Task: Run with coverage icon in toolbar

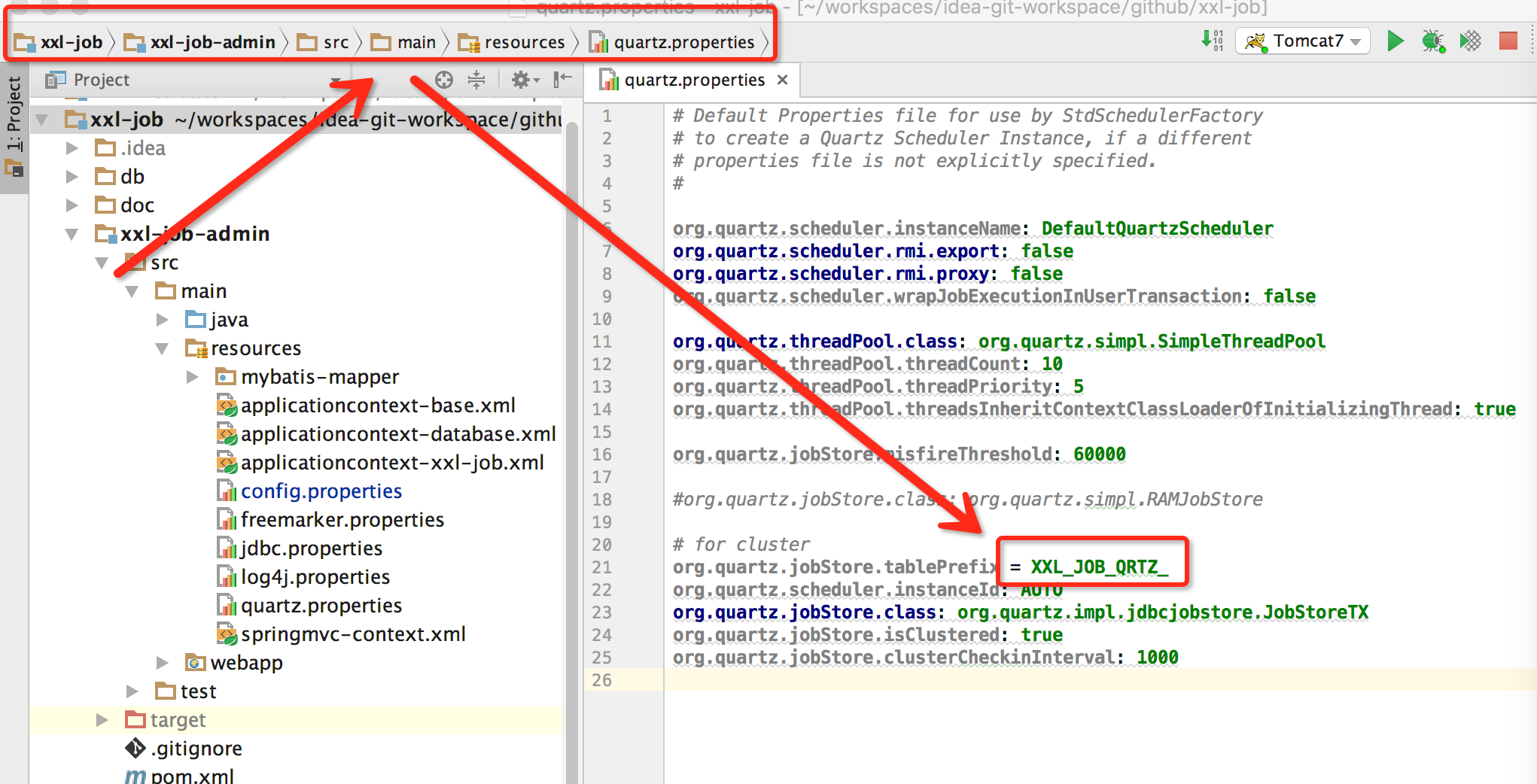Action: tap(1470, 41)
